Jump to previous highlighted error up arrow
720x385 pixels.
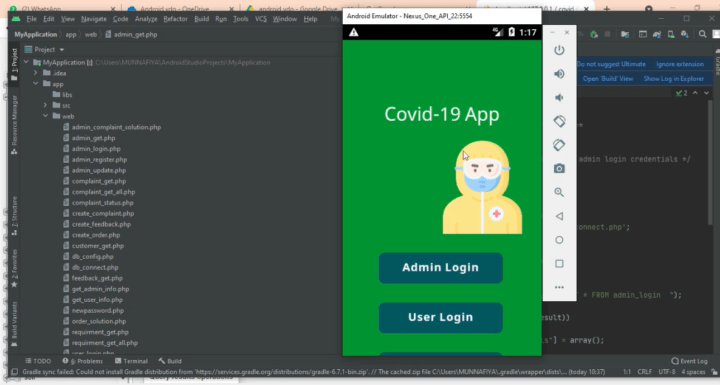[695, 93]
